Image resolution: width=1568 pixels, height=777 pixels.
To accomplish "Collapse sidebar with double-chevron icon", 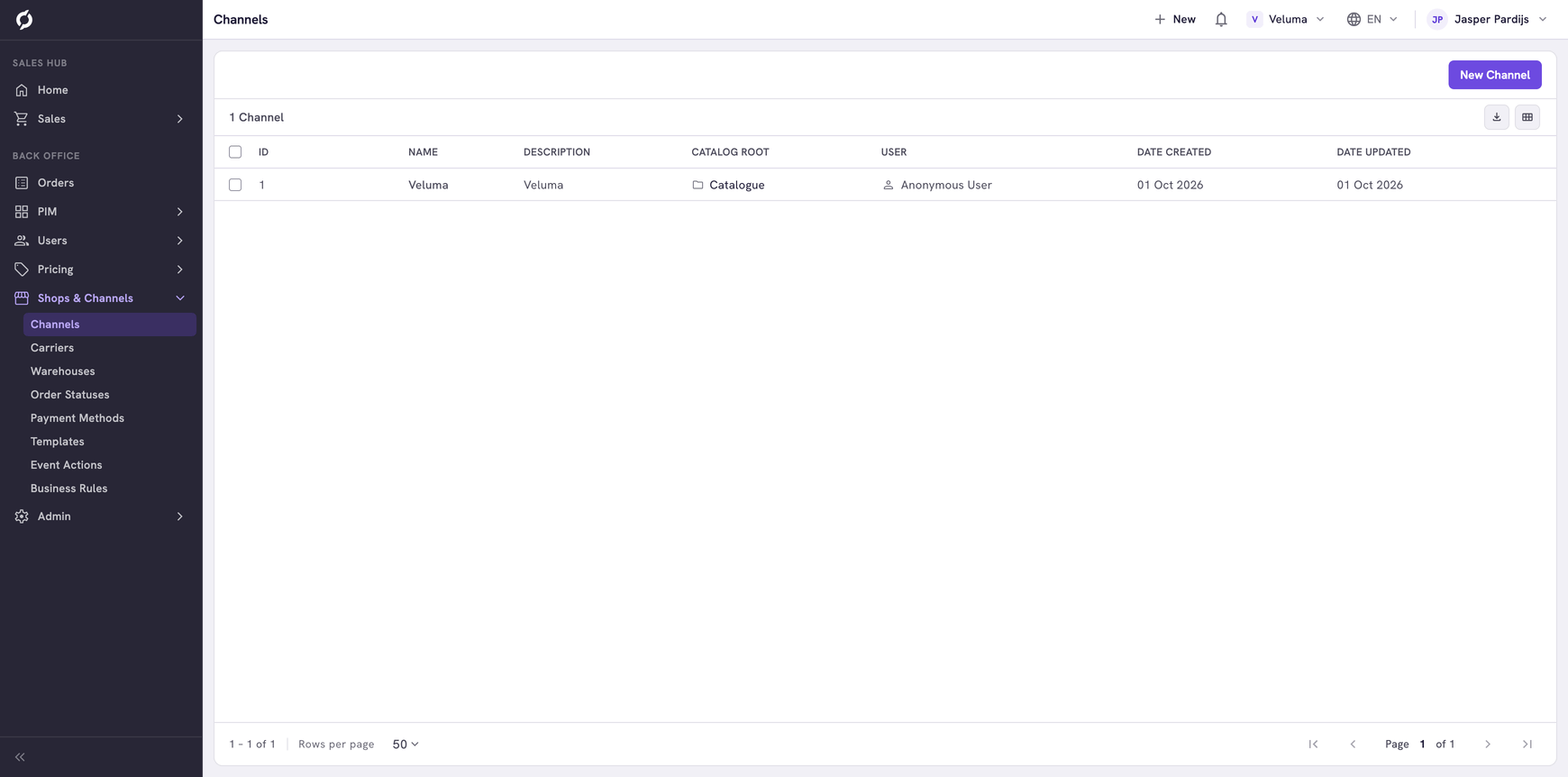I will click(20, 757).
